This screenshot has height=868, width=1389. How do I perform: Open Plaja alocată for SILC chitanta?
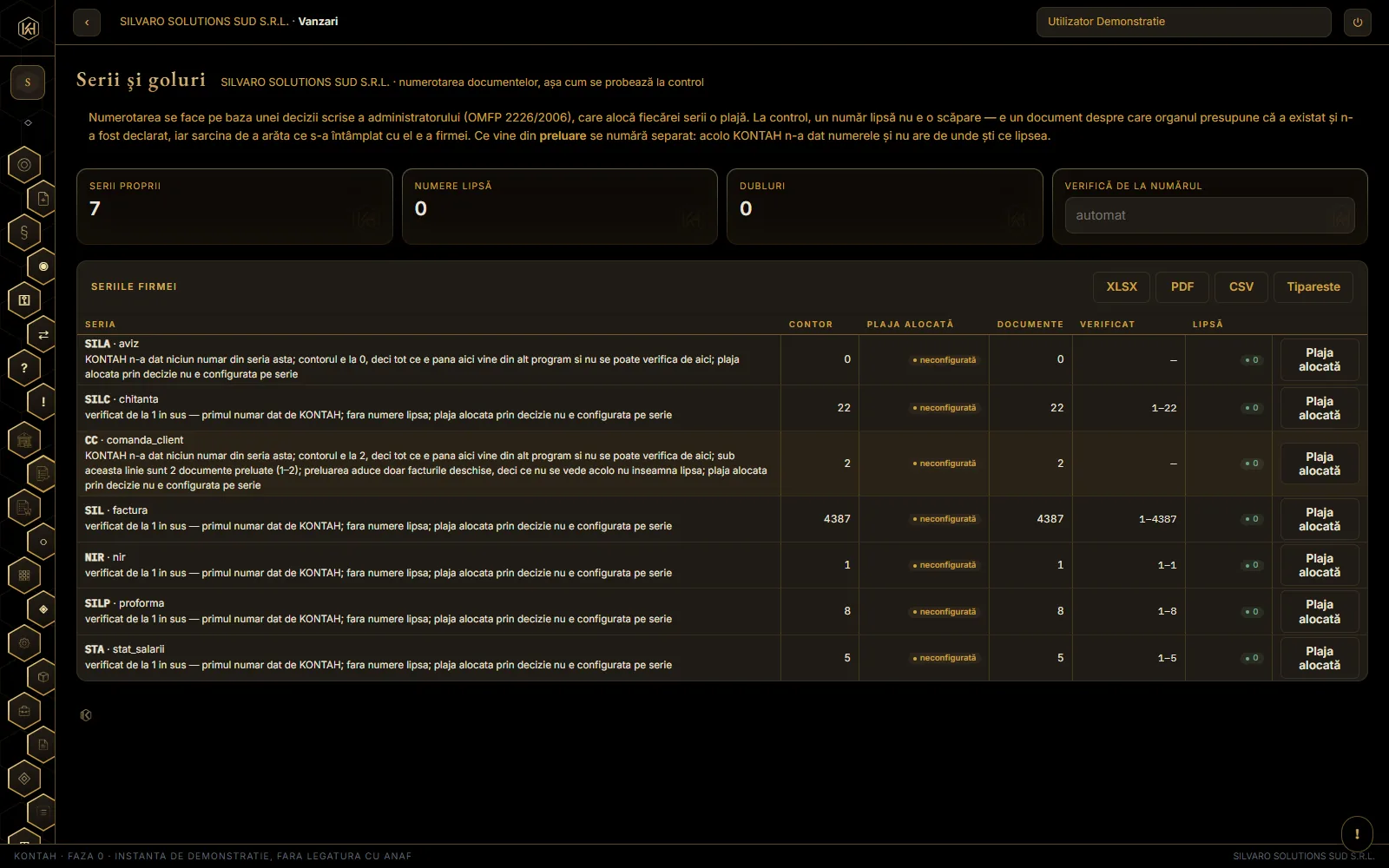click(x=1320, y=409)
